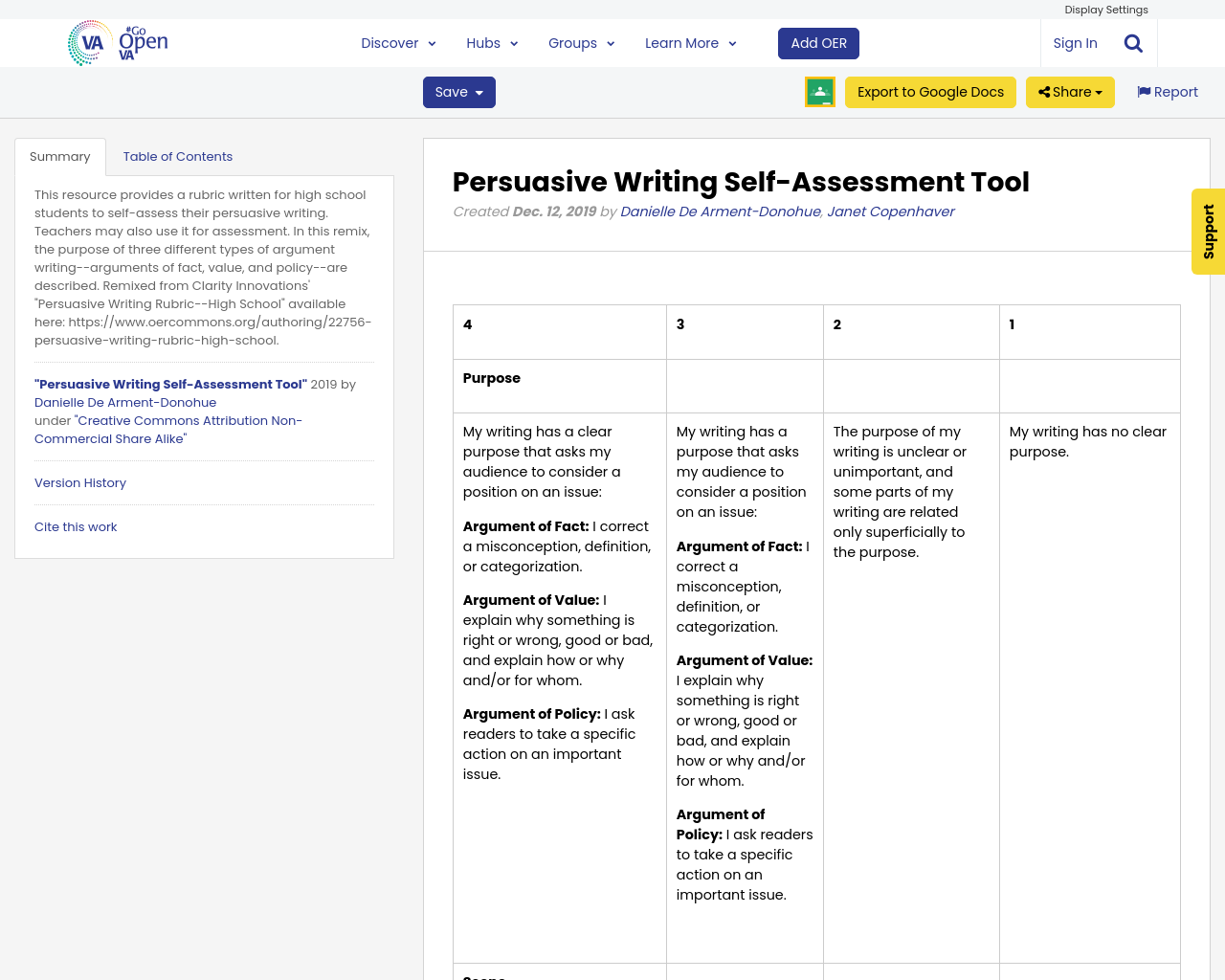The height and width of the screenshot is (980, 1225).
Task: Open the Version History link
Action: [80, 483]
